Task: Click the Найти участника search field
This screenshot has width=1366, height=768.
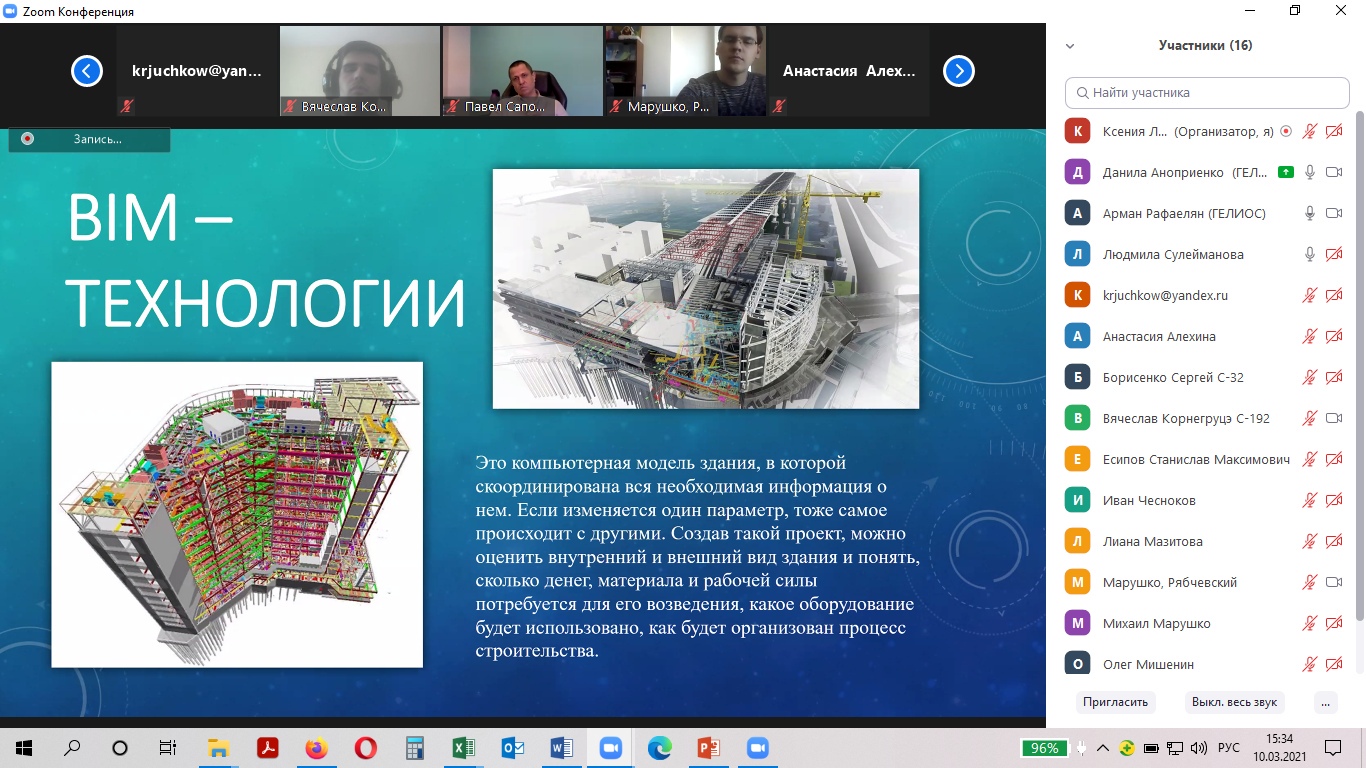Action: (1207, 93)
